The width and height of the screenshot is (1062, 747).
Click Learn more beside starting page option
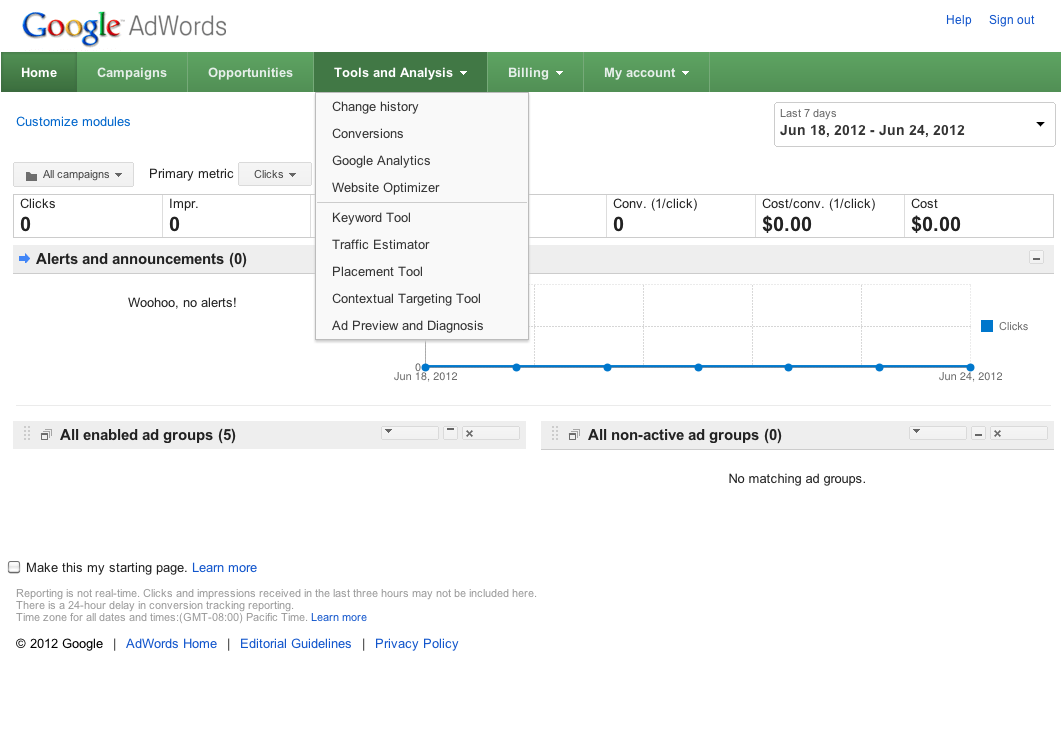click(224, 568)
